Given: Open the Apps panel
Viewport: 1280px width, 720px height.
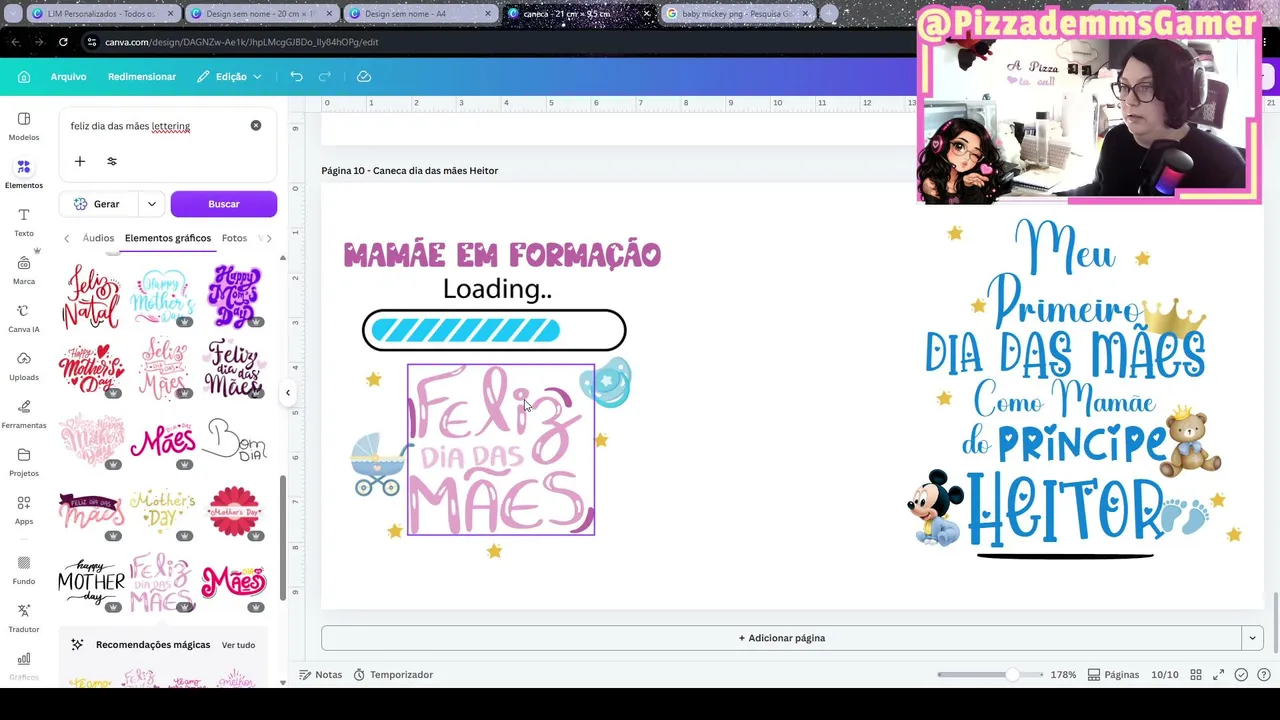Looking at the screenshot, I should tap(24, 510).
